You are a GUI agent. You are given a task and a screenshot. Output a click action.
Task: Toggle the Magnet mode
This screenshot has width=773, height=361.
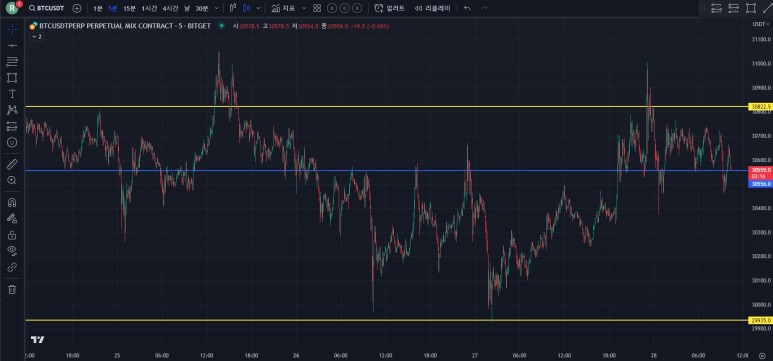pos(12,202)
